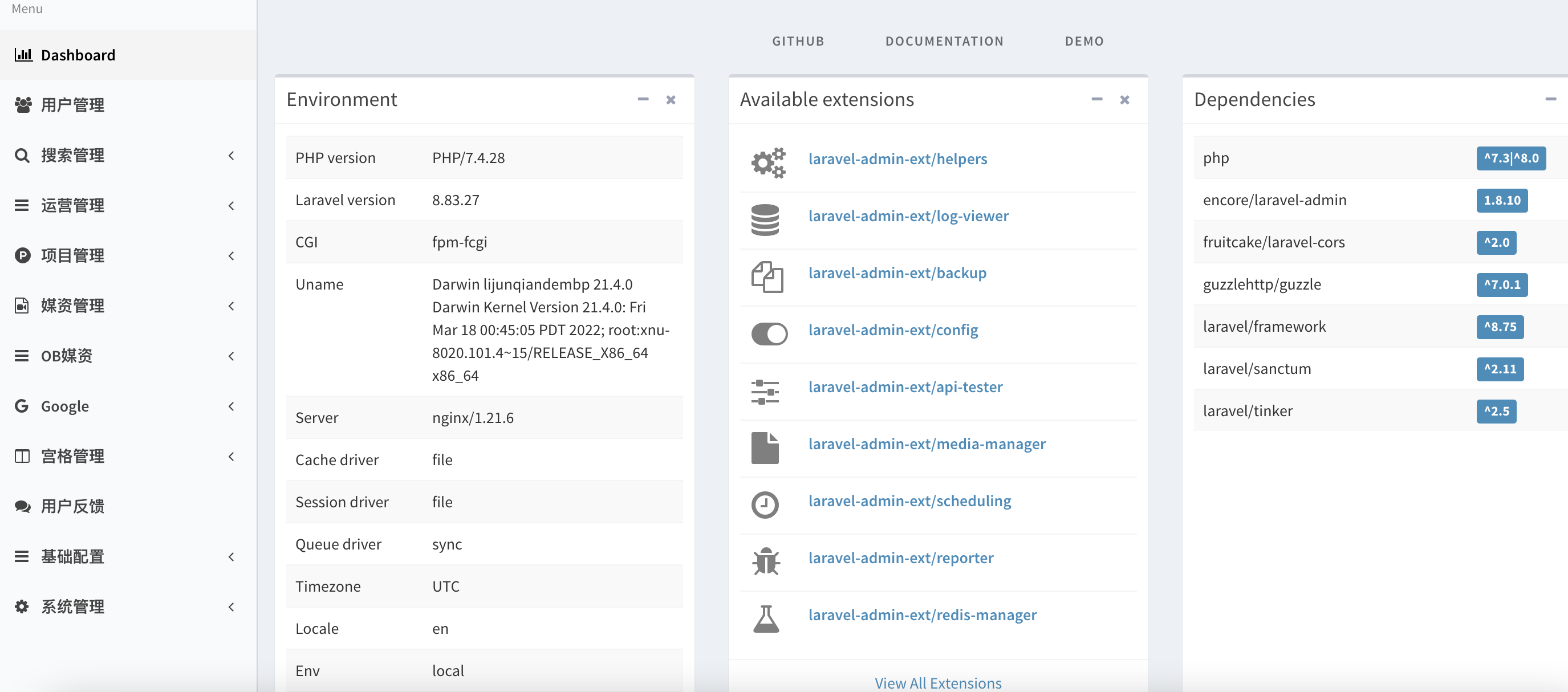1568x692 pixels.
Task: Collapse the Dependencies panel
Action: coord(1551,99)
